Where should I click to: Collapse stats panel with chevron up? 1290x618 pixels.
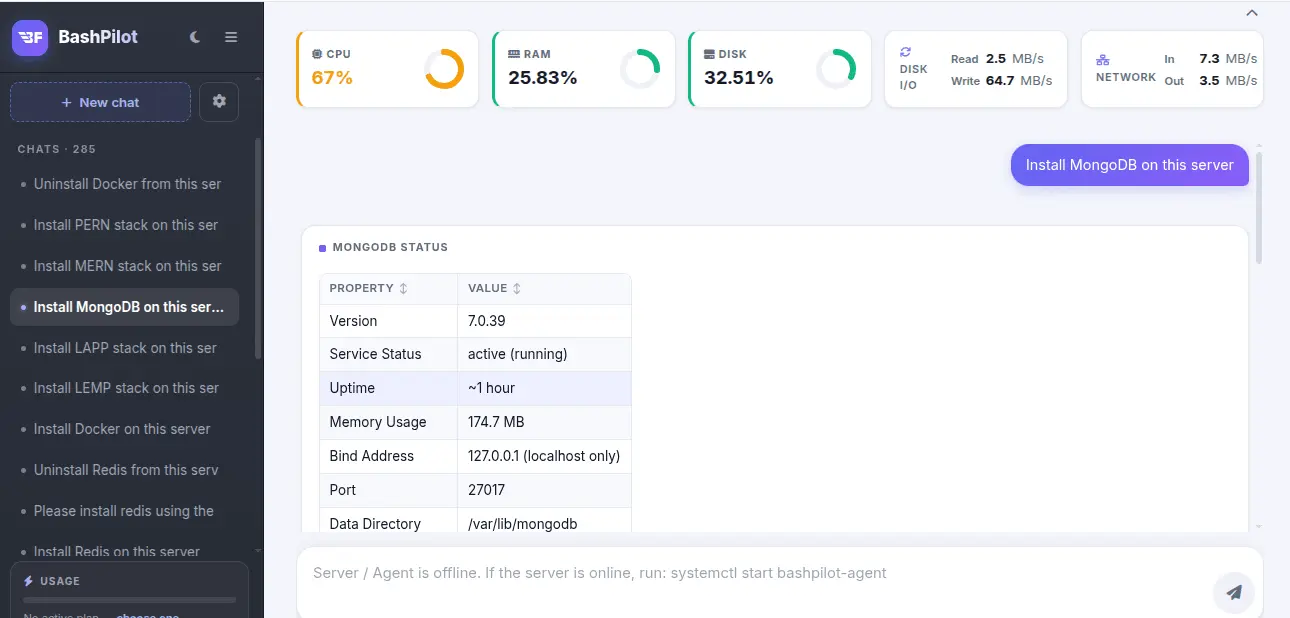1252,13
